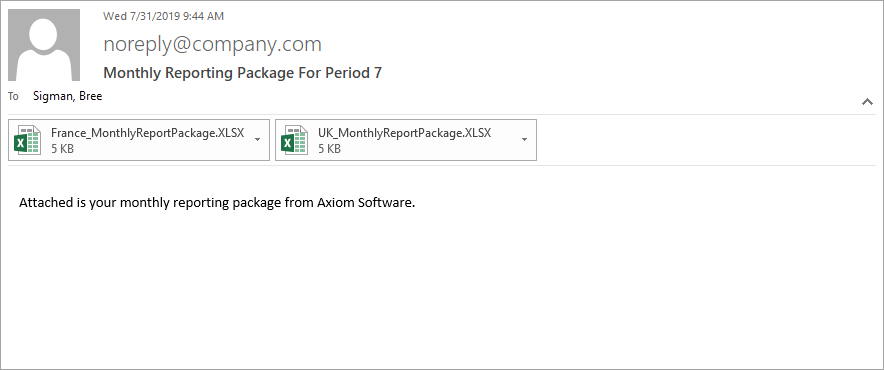Click the Excel icon of France attachment
The width and height of the screenshot is (884, 370).
pos(27,140)
